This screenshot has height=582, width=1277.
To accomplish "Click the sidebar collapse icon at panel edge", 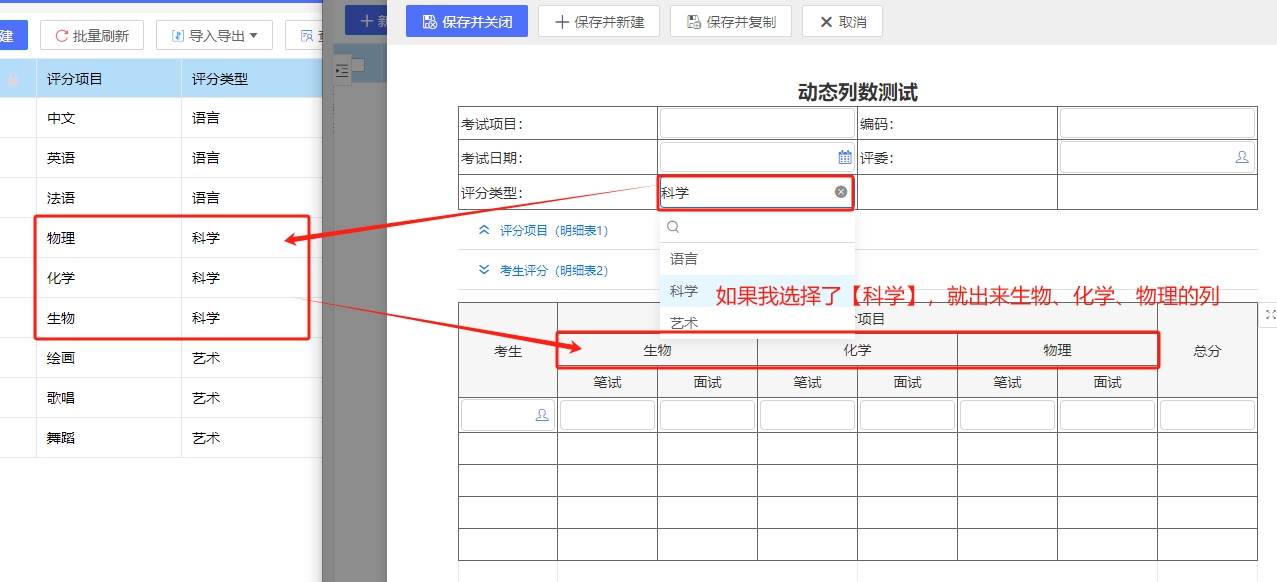I will point(342,70).
